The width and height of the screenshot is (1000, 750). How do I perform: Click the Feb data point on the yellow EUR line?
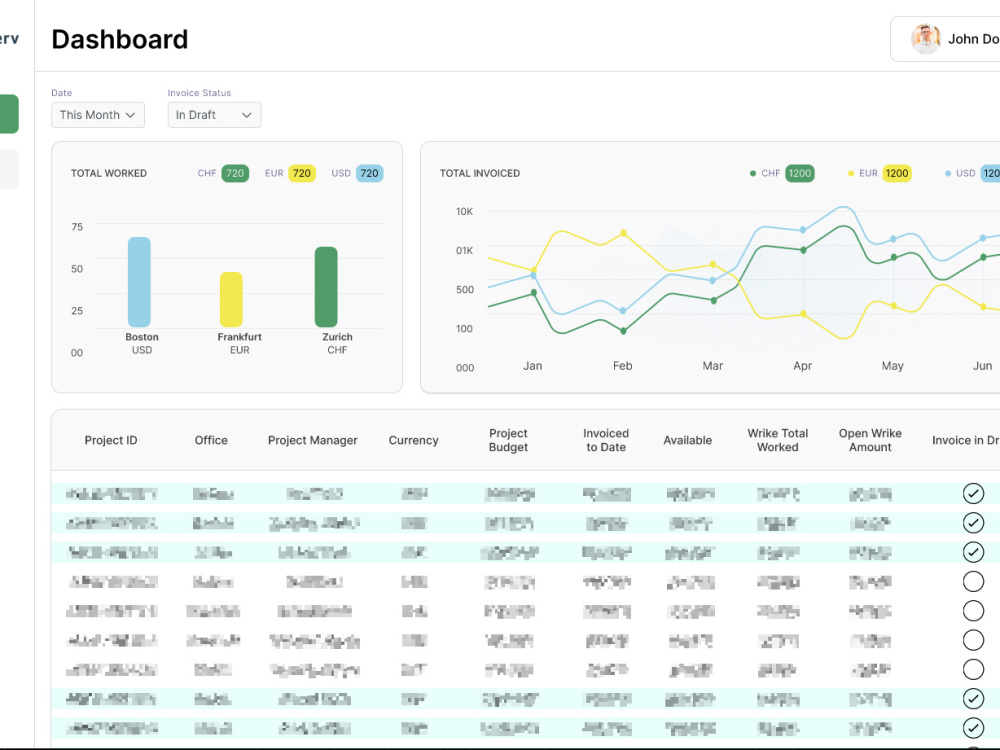click(623, 233)
